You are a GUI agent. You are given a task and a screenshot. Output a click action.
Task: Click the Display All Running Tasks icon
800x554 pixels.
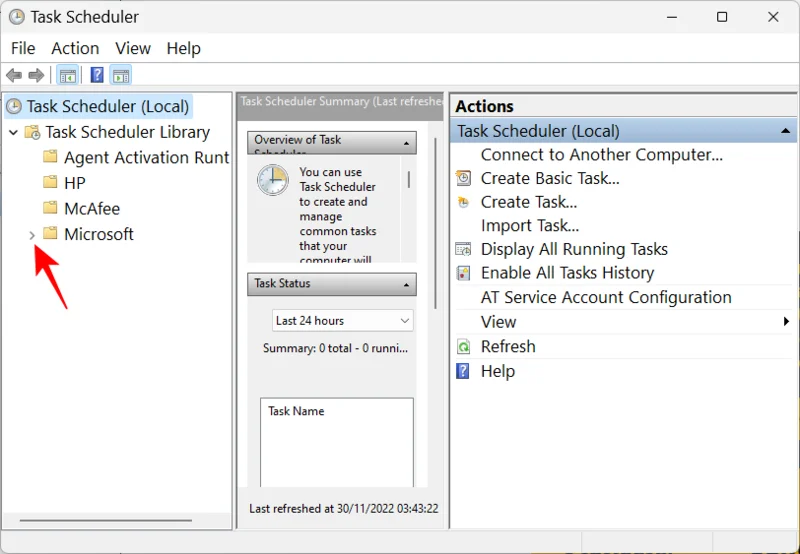pyautogui.click(x=463, y=249)
